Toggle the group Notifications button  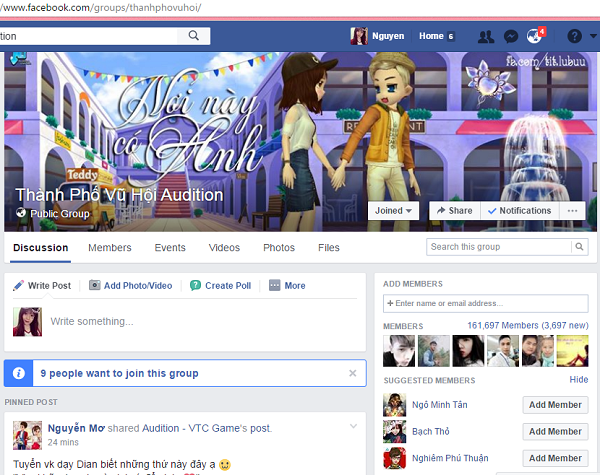tap(520, 211)
